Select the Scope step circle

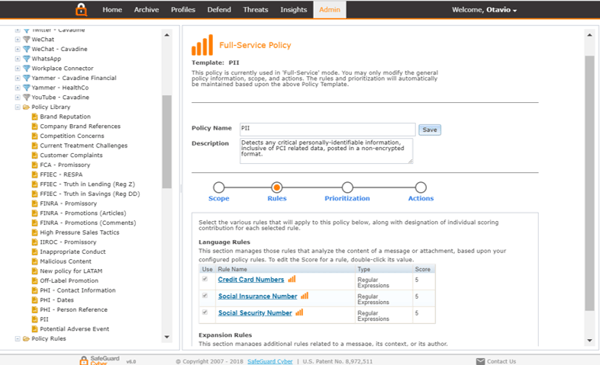(x=219, y=187)
